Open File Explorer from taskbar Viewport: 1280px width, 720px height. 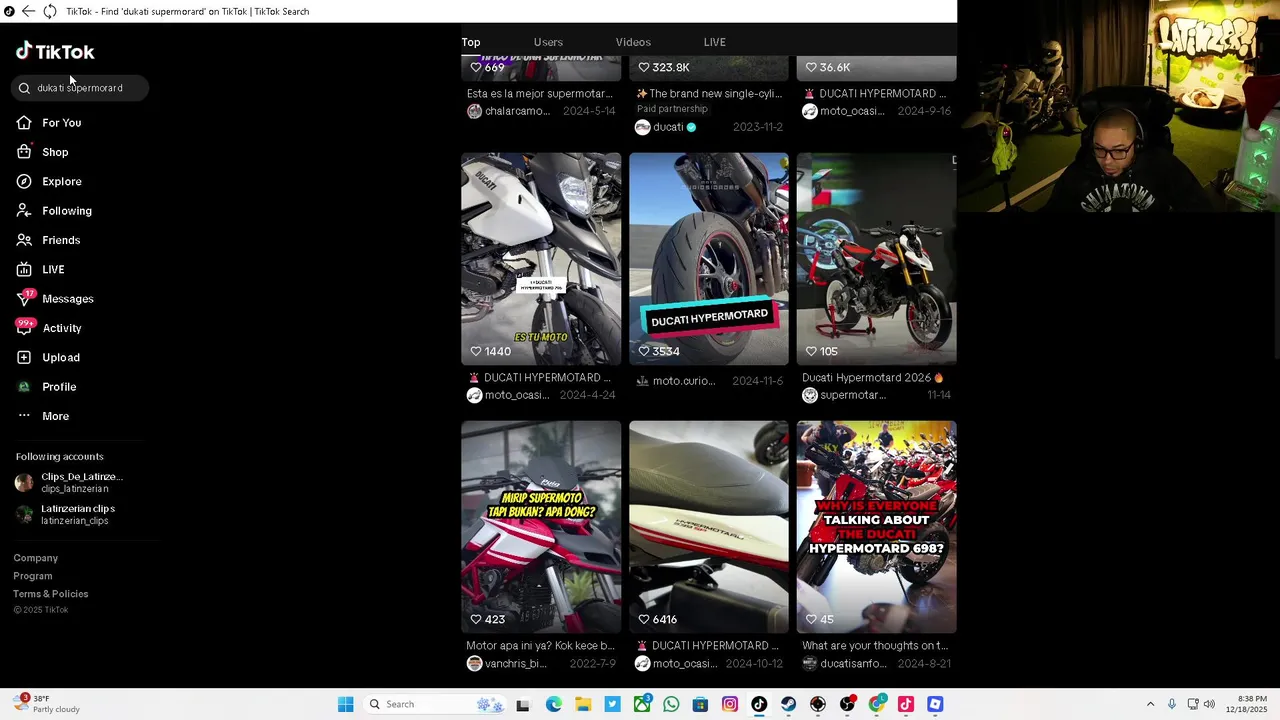[583, 704]
